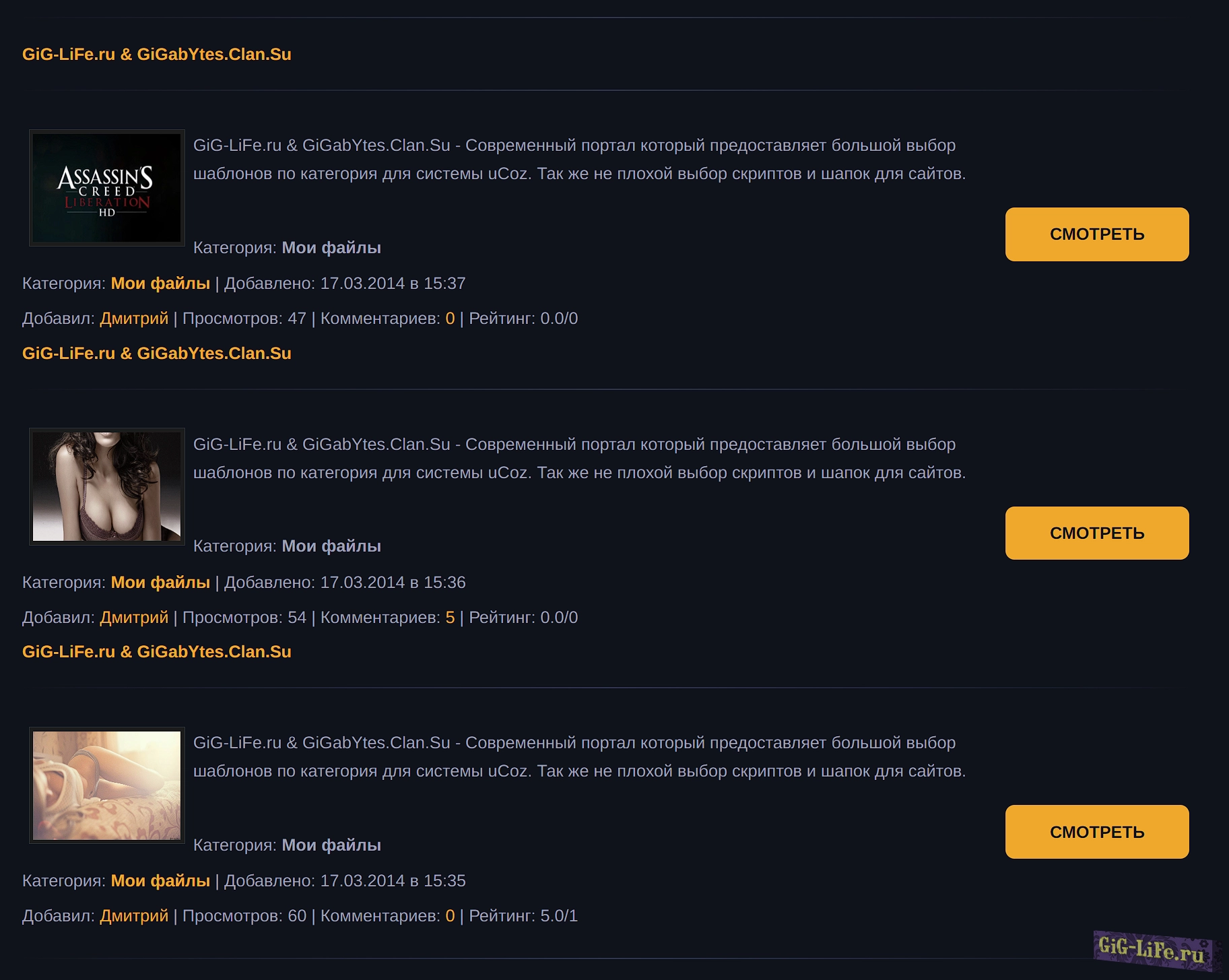
Task: Click the СМОТРЕТЬ button beside Assassin's Creed entry
Action: (1096, 234)
